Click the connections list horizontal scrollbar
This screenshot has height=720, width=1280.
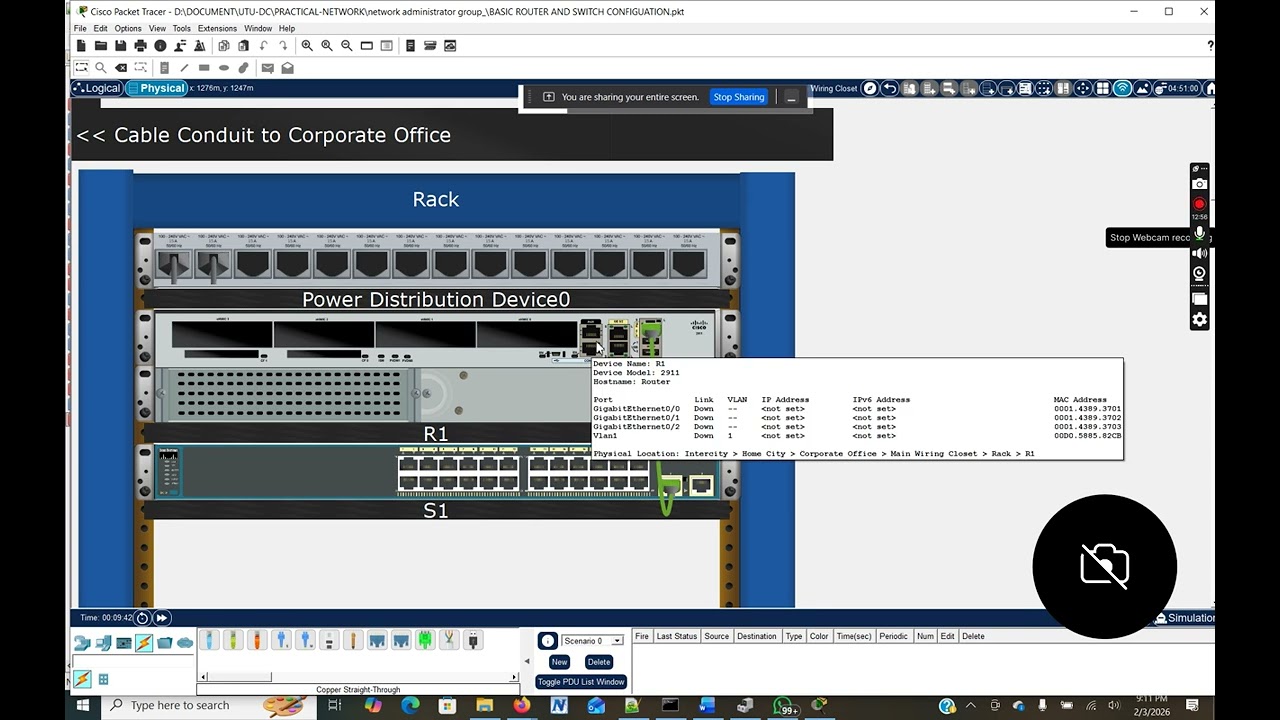coord(358,677)
